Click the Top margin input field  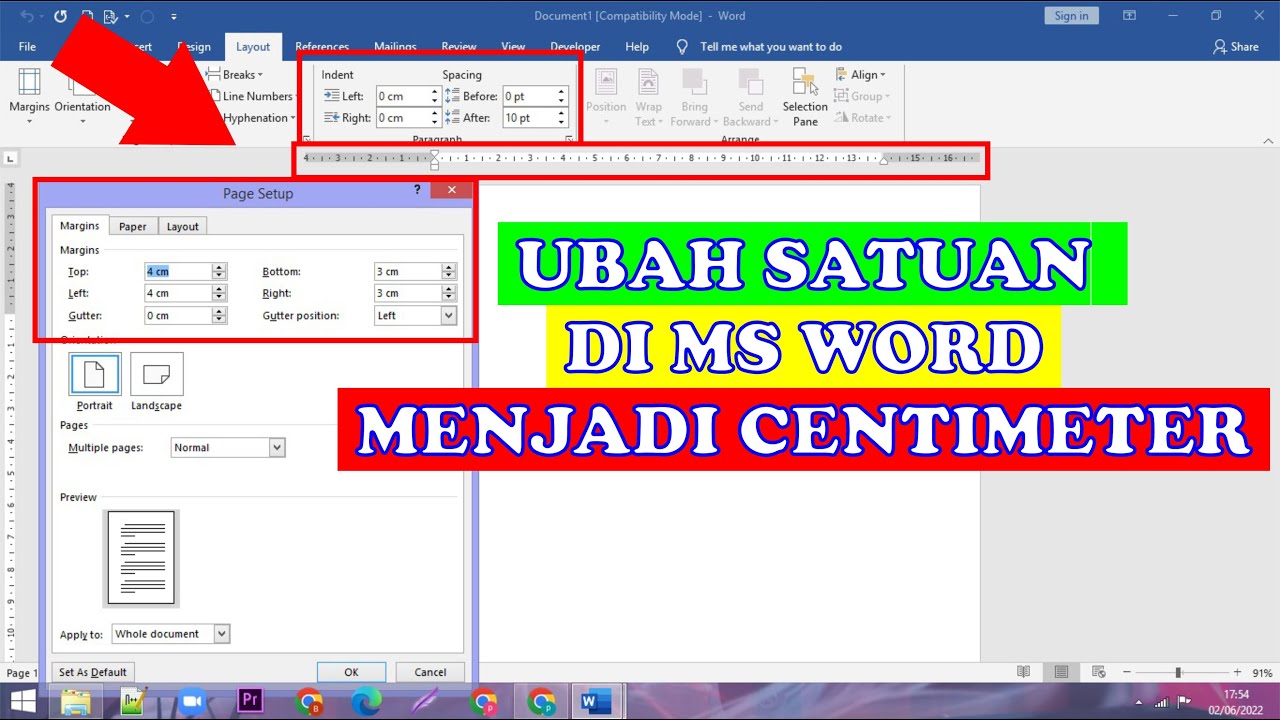178,271
